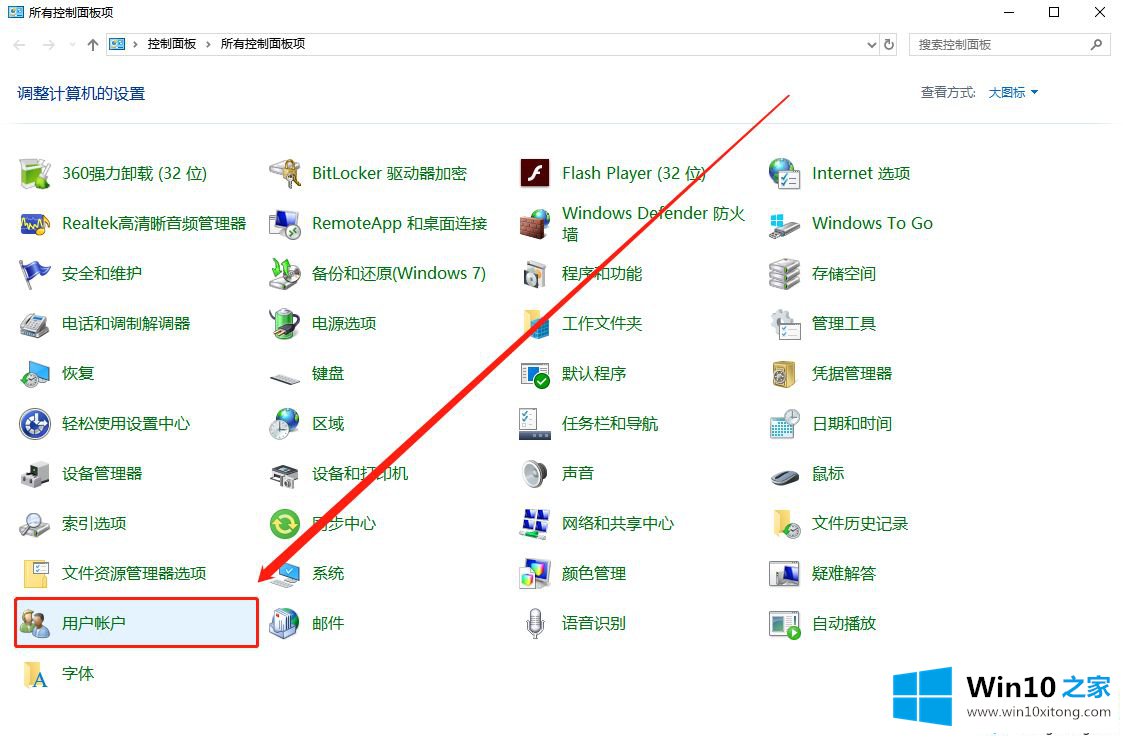
Task: Go forward with the forward arrow
Action: pyautogui.click(x=49, y=44)
